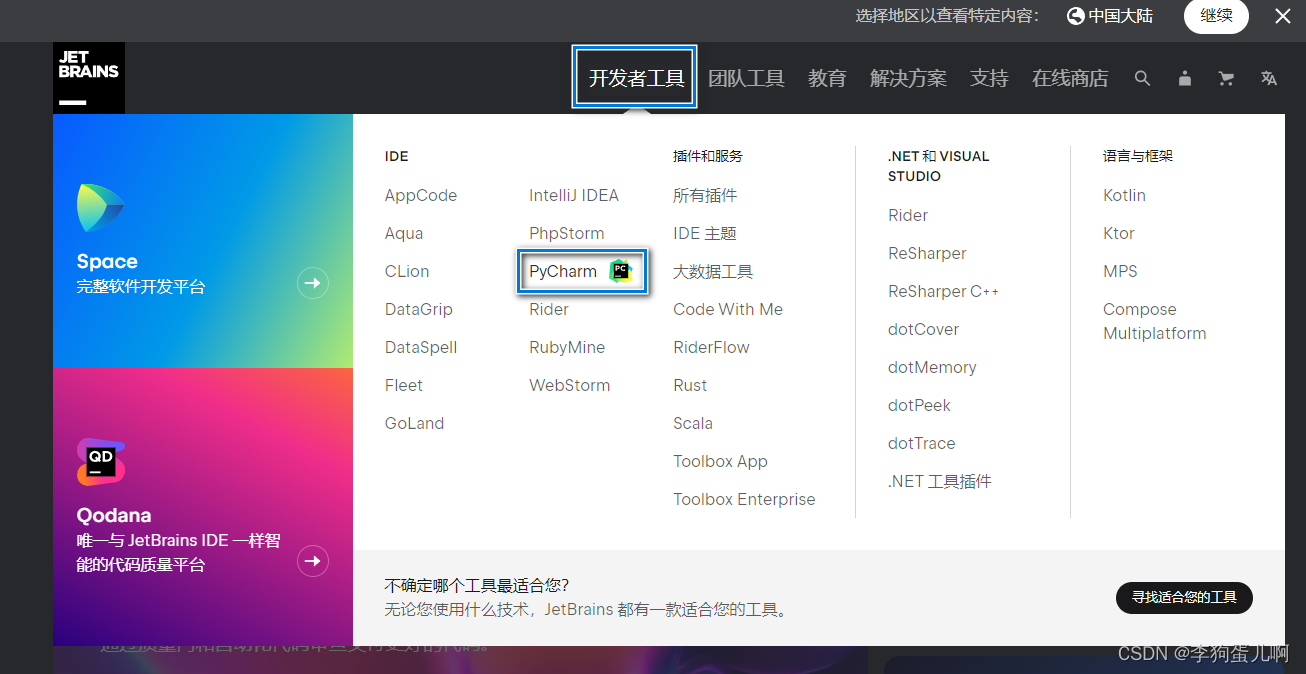Open the search magnifier icon
1306x674 pixels.
pyautogui.click(x=1142, y=78)
